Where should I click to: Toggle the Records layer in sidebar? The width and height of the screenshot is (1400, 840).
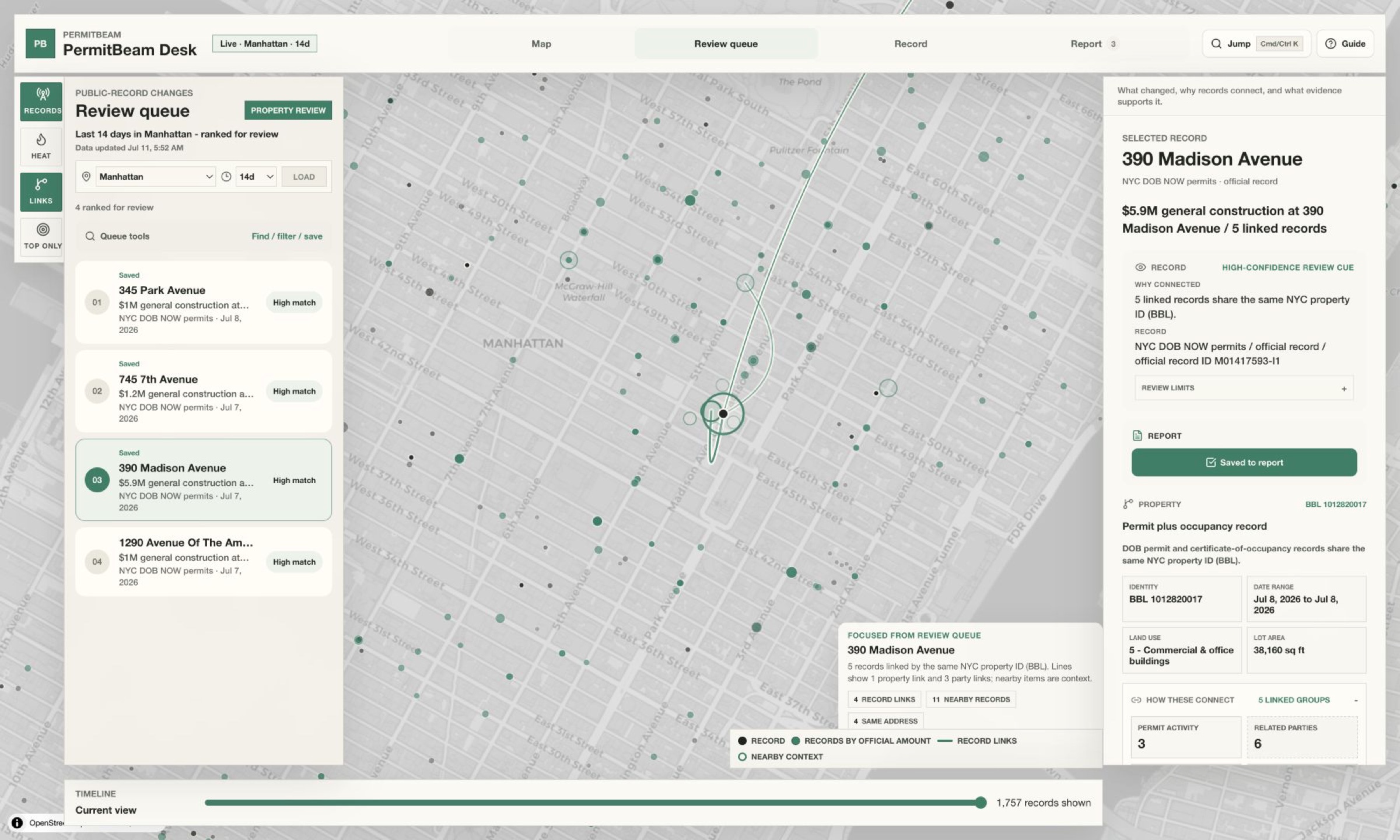(x=41, y=101)
